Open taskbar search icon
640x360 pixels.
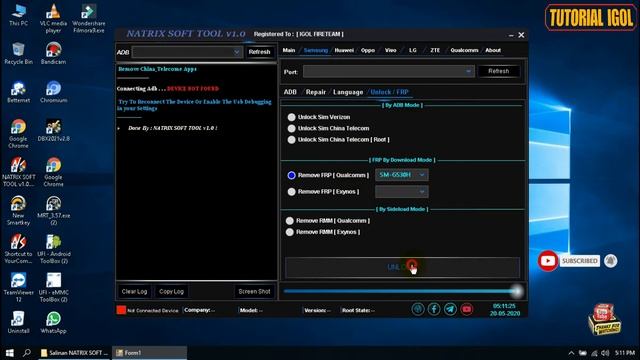[27, 353]
